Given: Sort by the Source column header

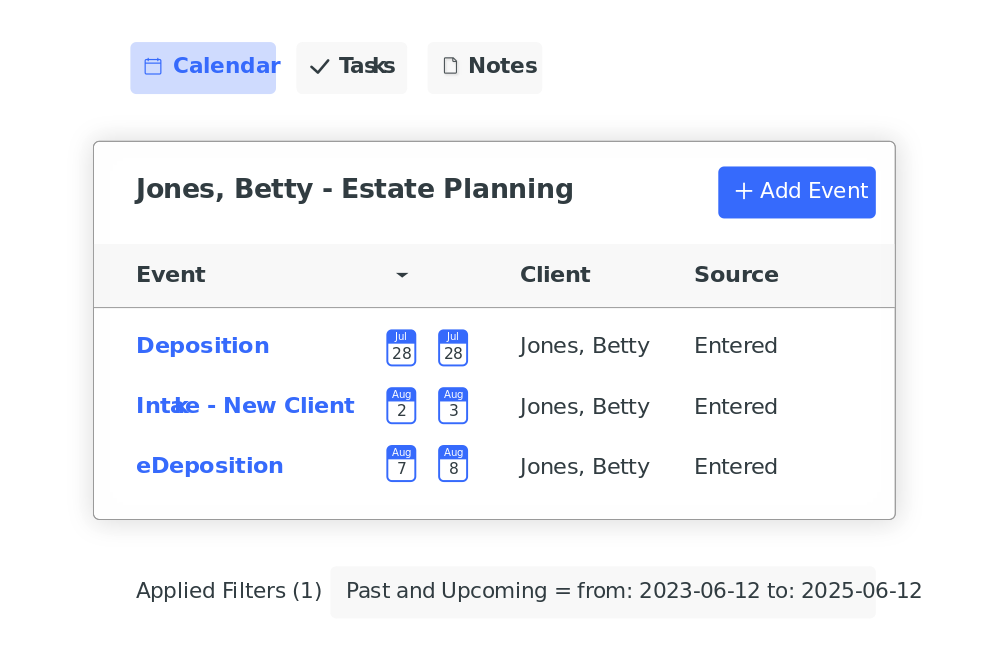Looking at the screenshot, I should tap(736, 275).
